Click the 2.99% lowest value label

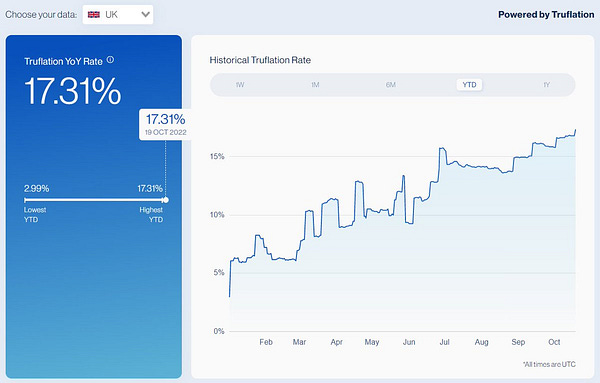pyautogui.click(x=36, y=189)
